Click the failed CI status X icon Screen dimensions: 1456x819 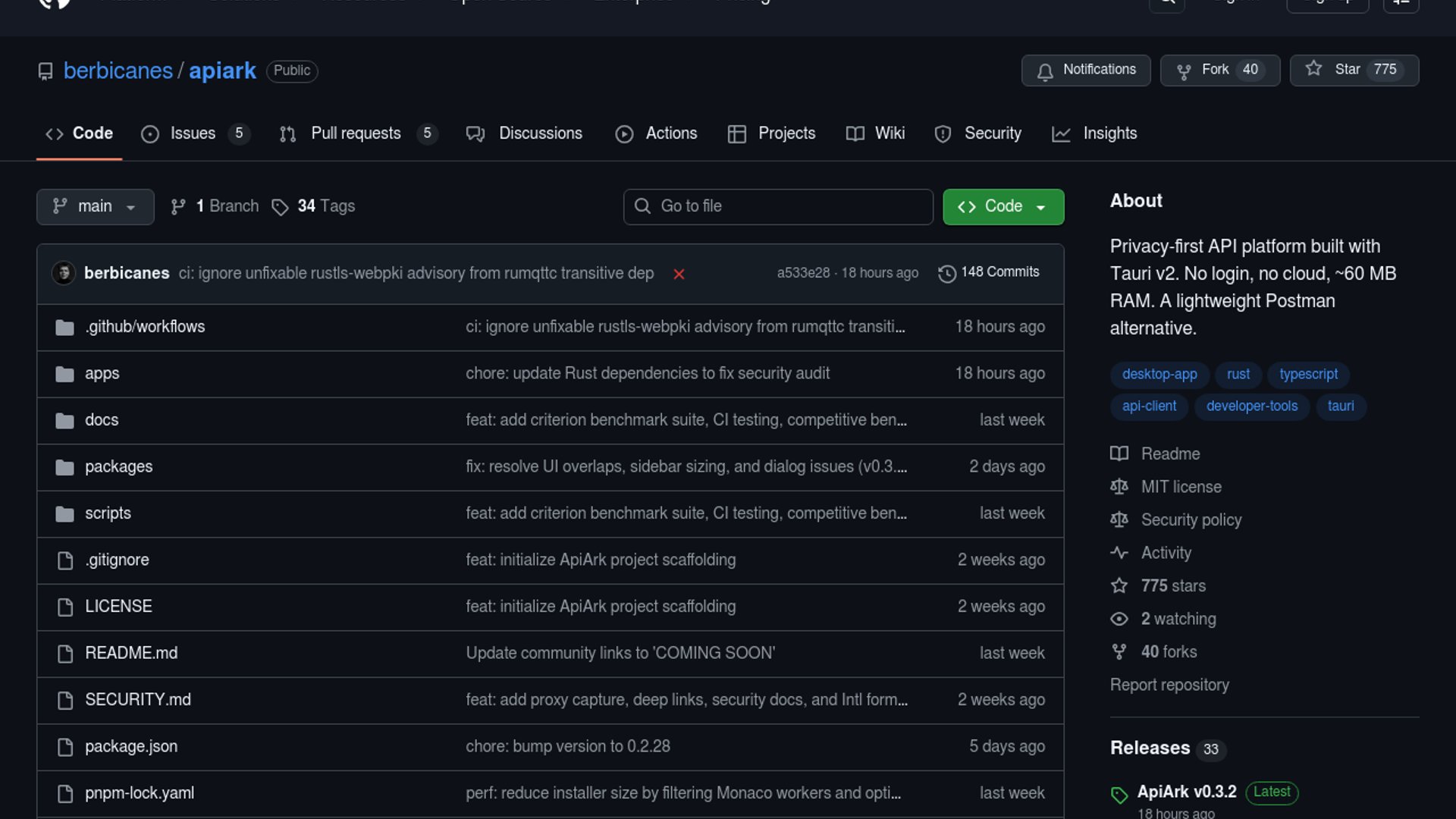[x=679, y=274]
